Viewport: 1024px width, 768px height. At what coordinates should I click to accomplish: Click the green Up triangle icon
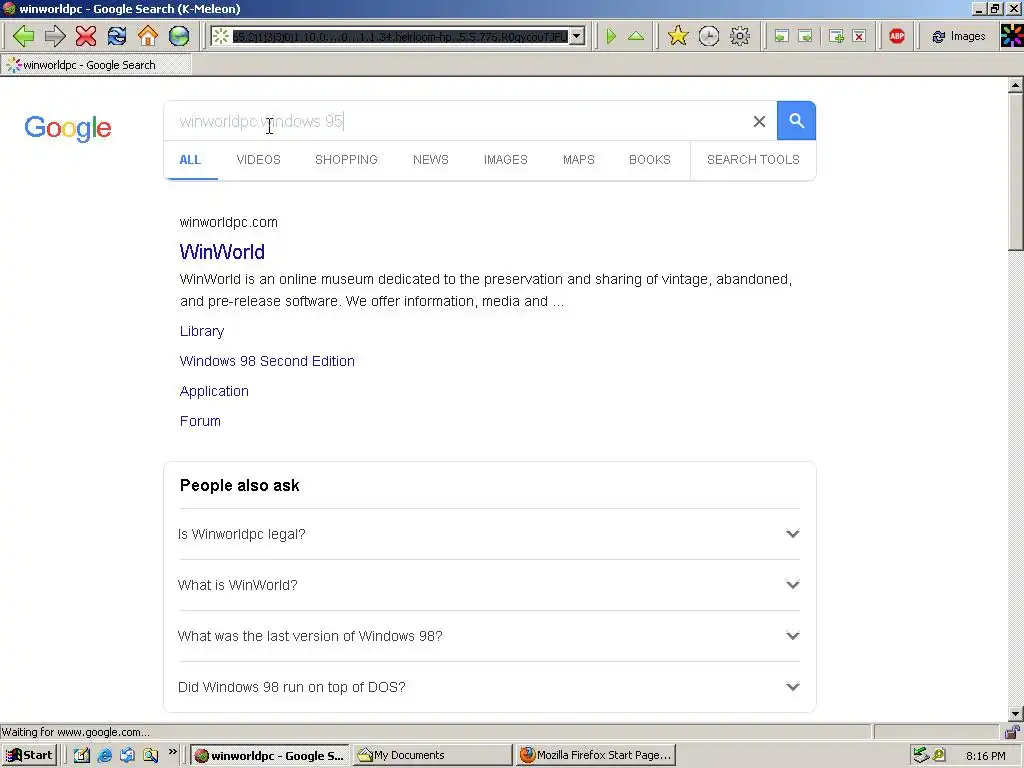(x=635, y=36)
